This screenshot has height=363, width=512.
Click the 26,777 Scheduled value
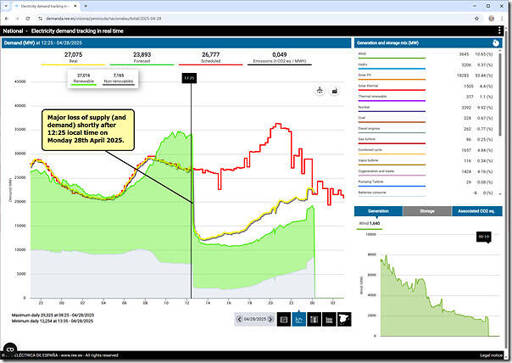click(211, 54)
